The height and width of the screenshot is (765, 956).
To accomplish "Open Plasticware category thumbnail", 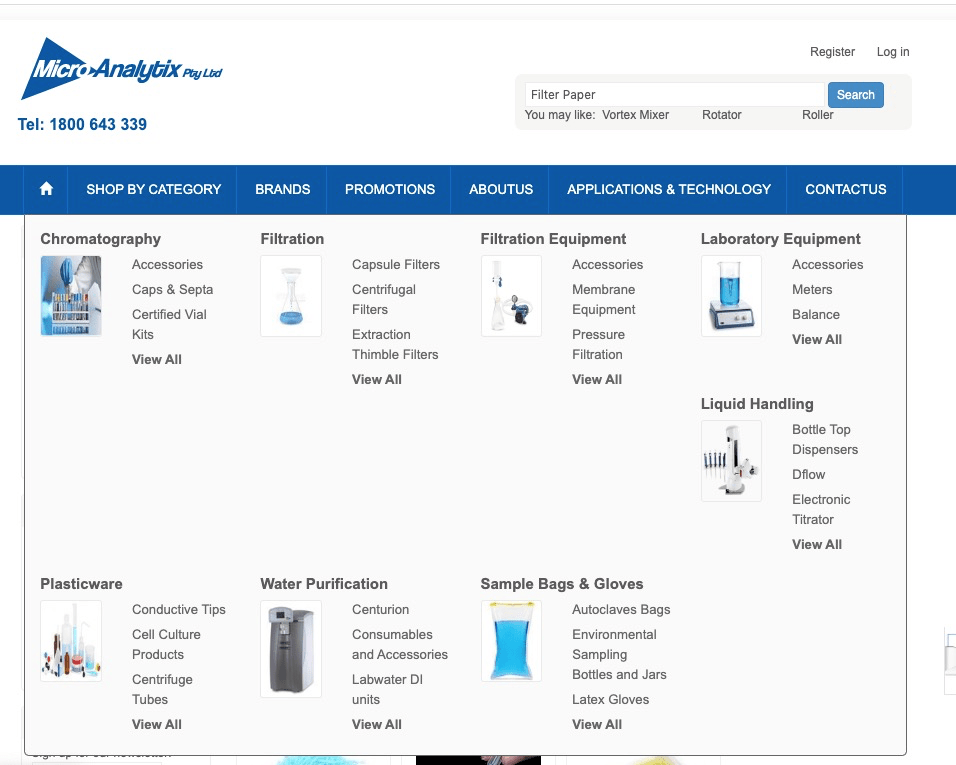I will [71, 641].
